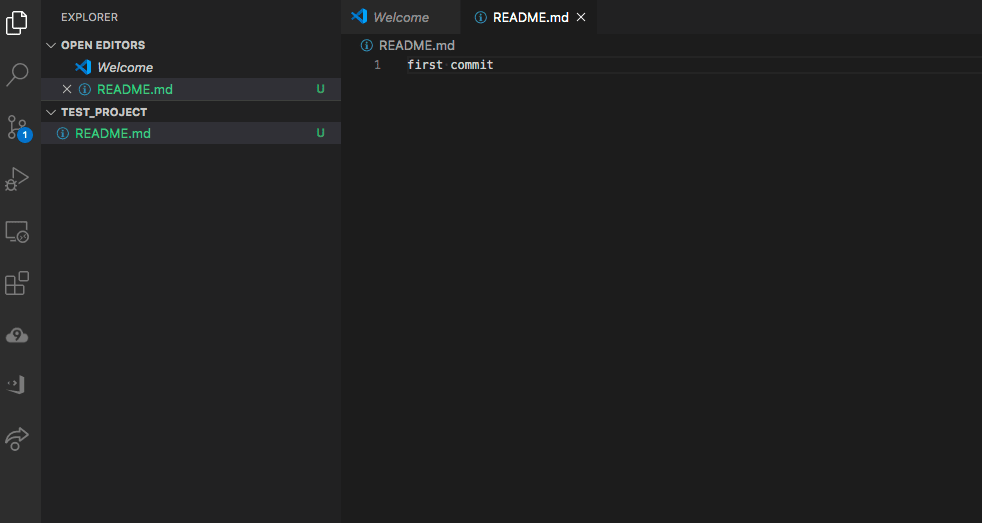The image size is (982, 523).
Task: Click the EXPLORER panel title
Action: tap(89, 17)
